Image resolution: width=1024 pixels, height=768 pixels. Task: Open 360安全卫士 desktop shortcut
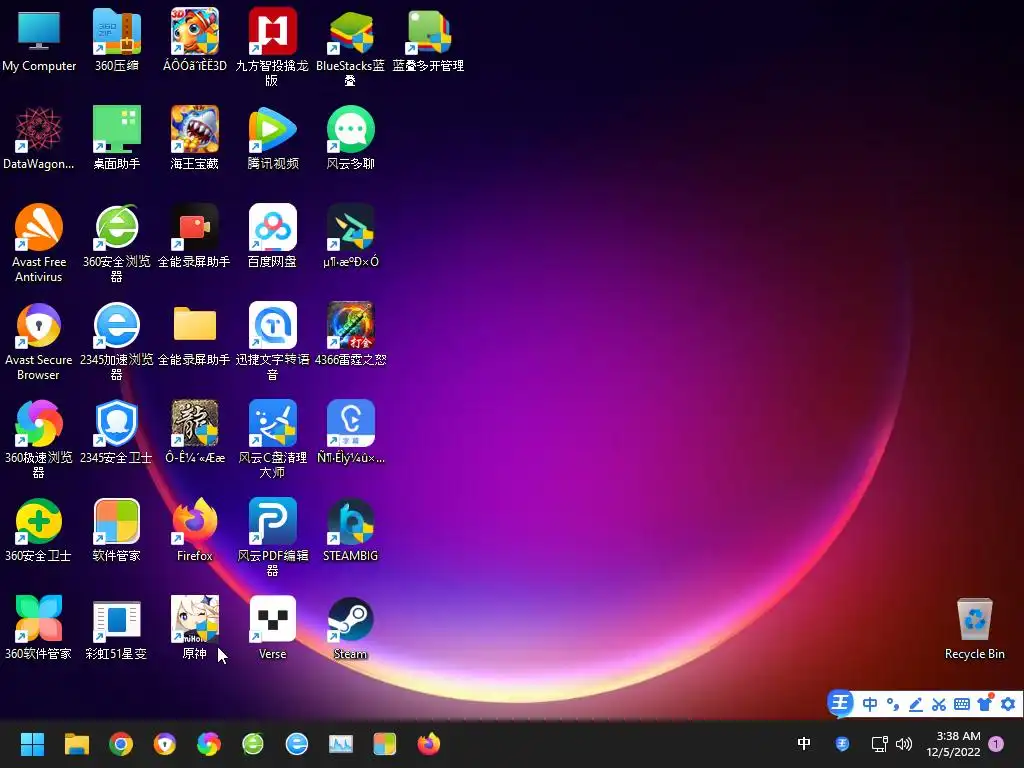click(39, 529)
